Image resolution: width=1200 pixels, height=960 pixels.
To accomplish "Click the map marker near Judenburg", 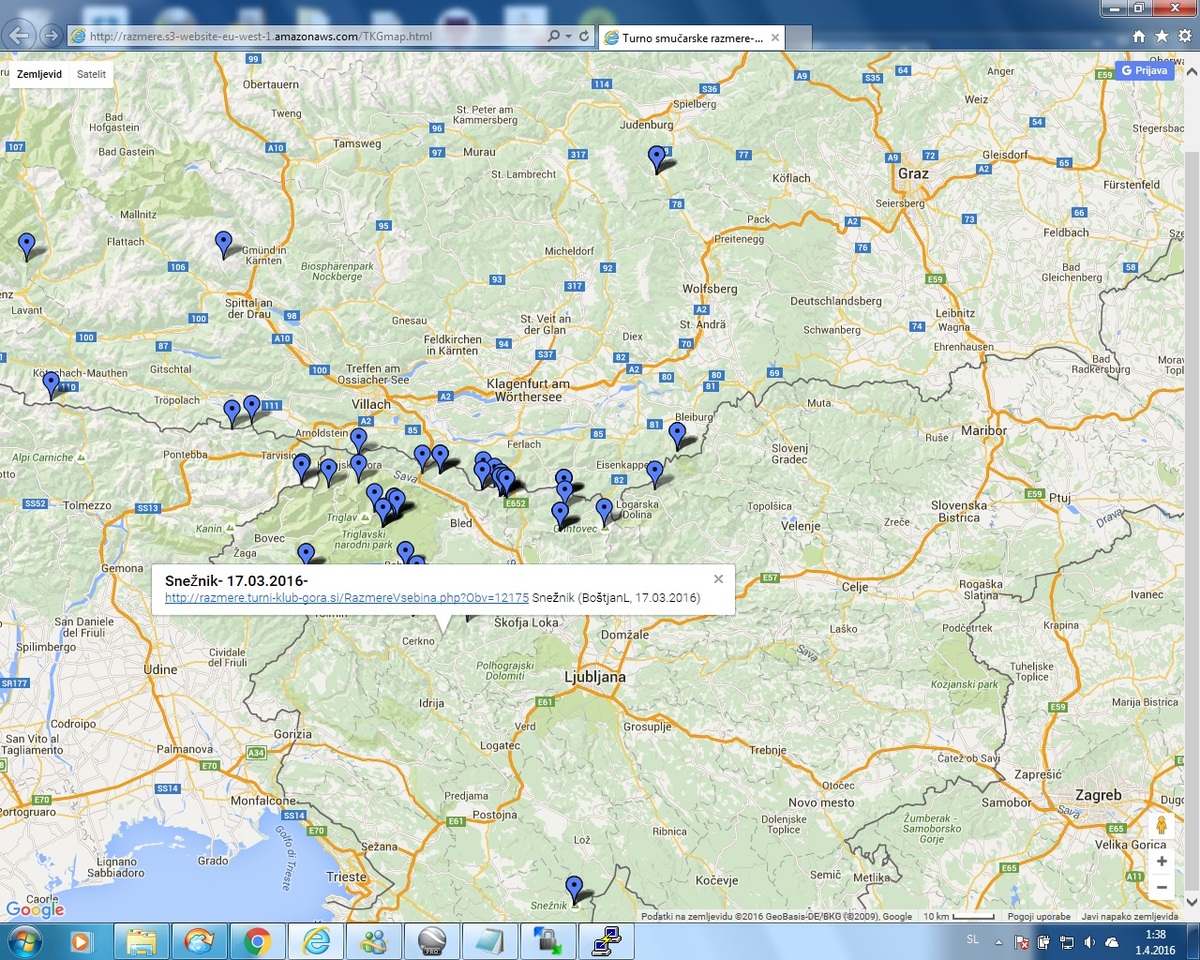I will (x=657, y=158).
